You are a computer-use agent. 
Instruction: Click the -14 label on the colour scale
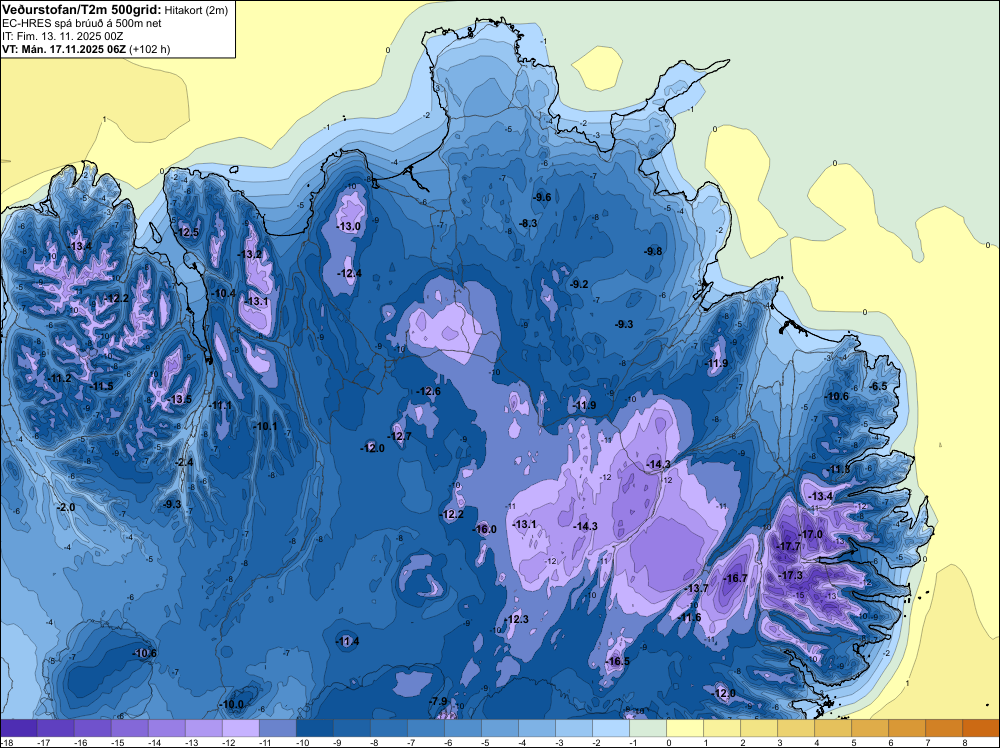click(154, 743)
